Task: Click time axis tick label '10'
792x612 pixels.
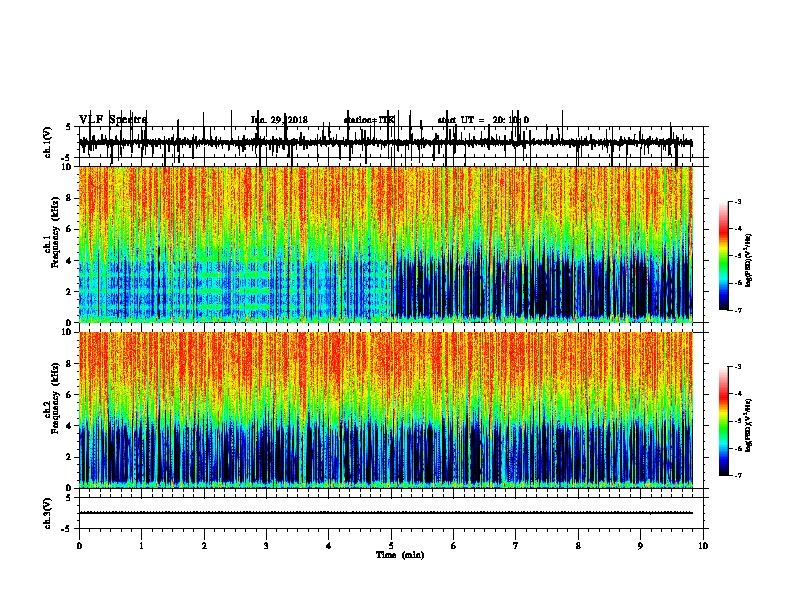Action: click(x=703, y=546)
